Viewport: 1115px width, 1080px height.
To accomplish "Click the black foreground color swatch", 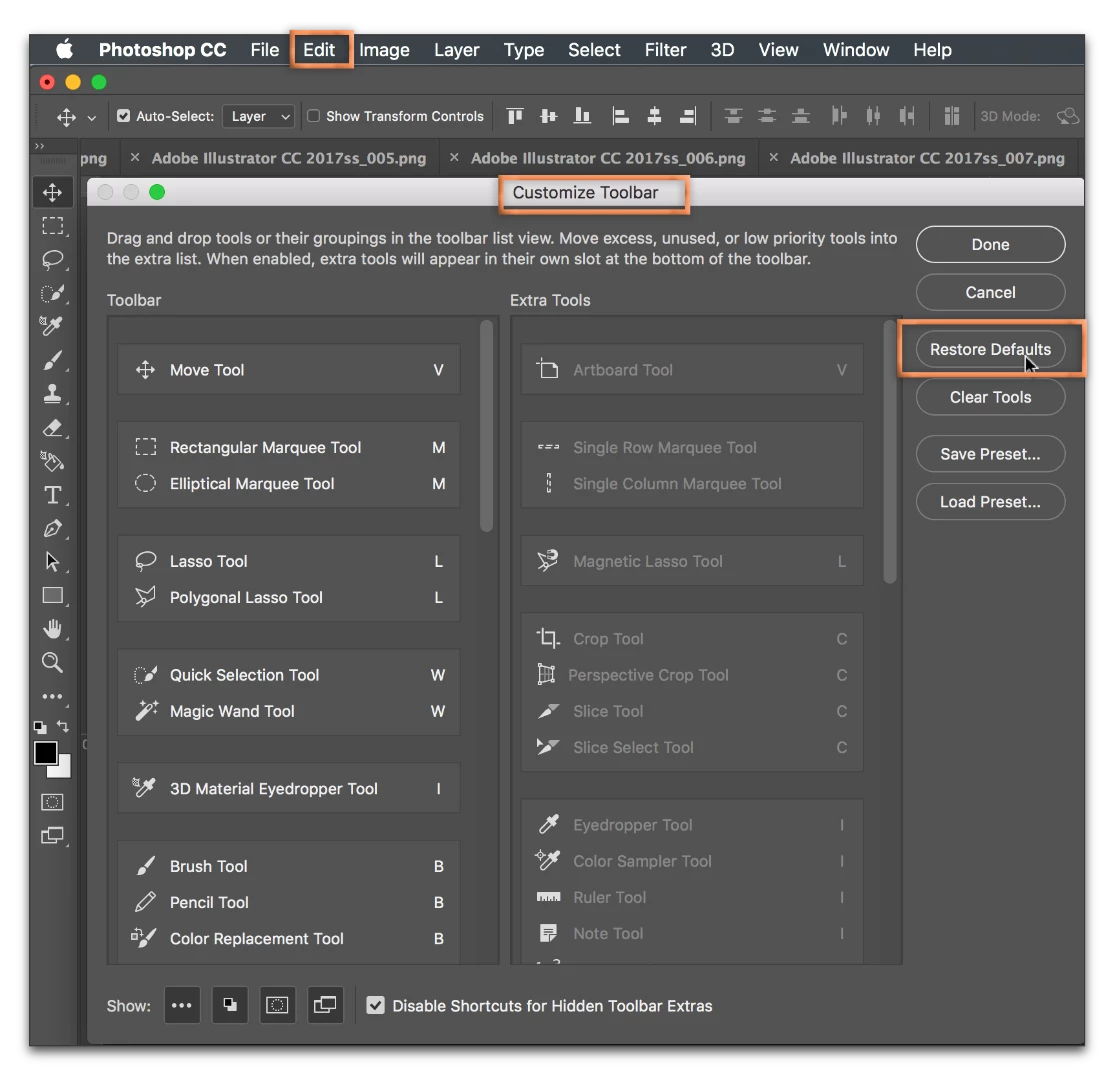I will [x=46, y=753].
